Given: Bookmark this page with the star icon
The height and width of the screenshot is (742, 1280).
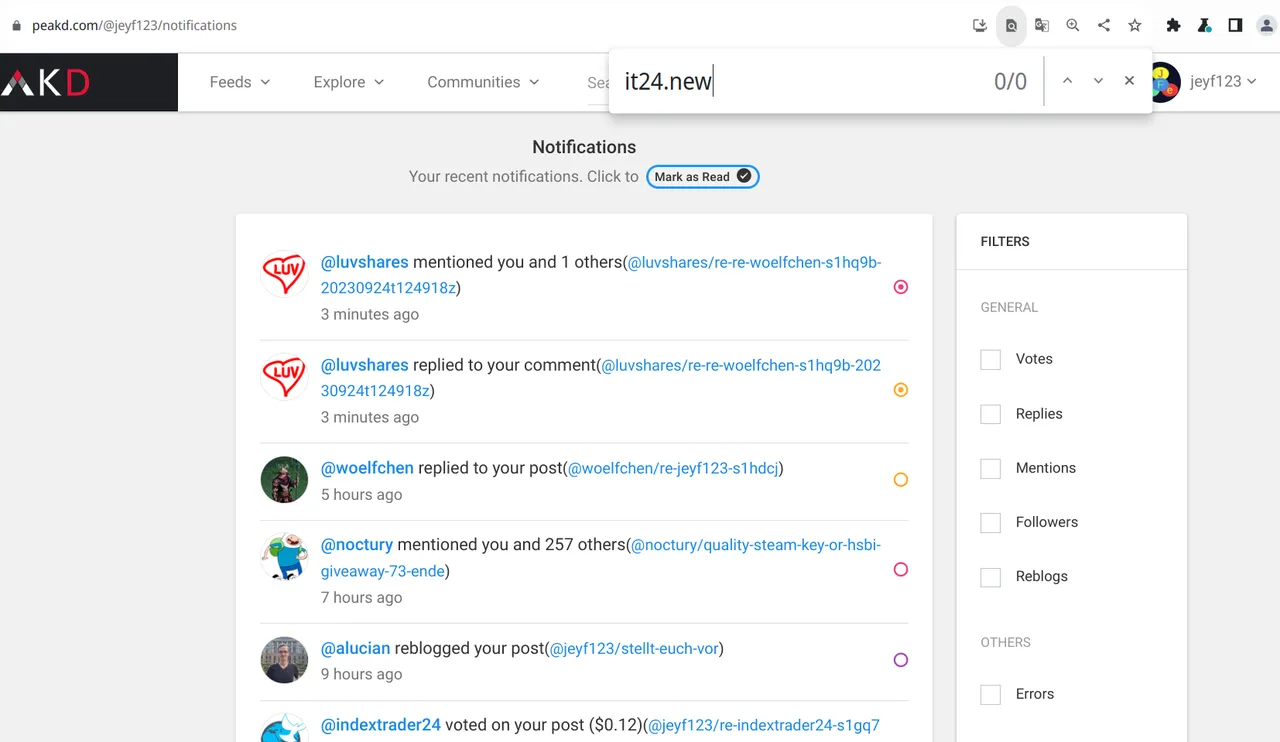Looking at the screenshot, I should (x=1135, y=26).
